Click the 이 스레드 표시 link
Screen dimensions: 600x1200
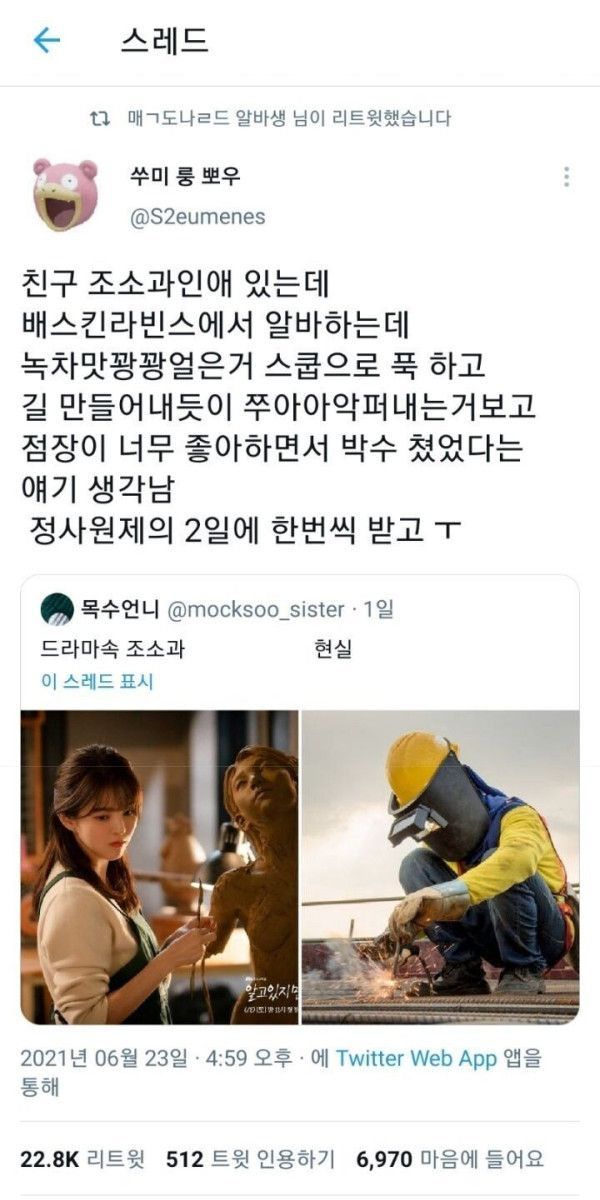click(97, 683)
